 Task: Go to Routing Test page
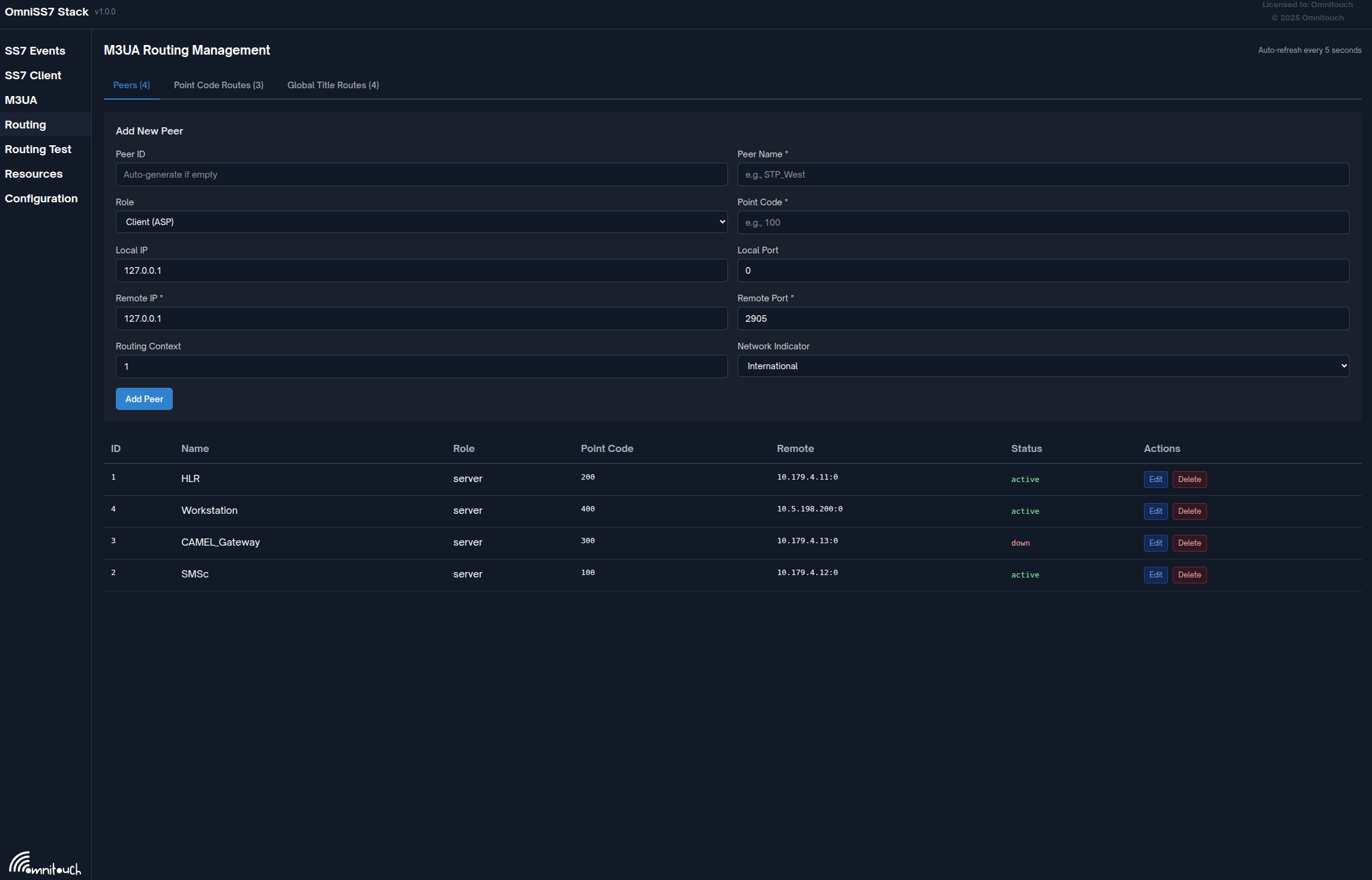[38, 149]
